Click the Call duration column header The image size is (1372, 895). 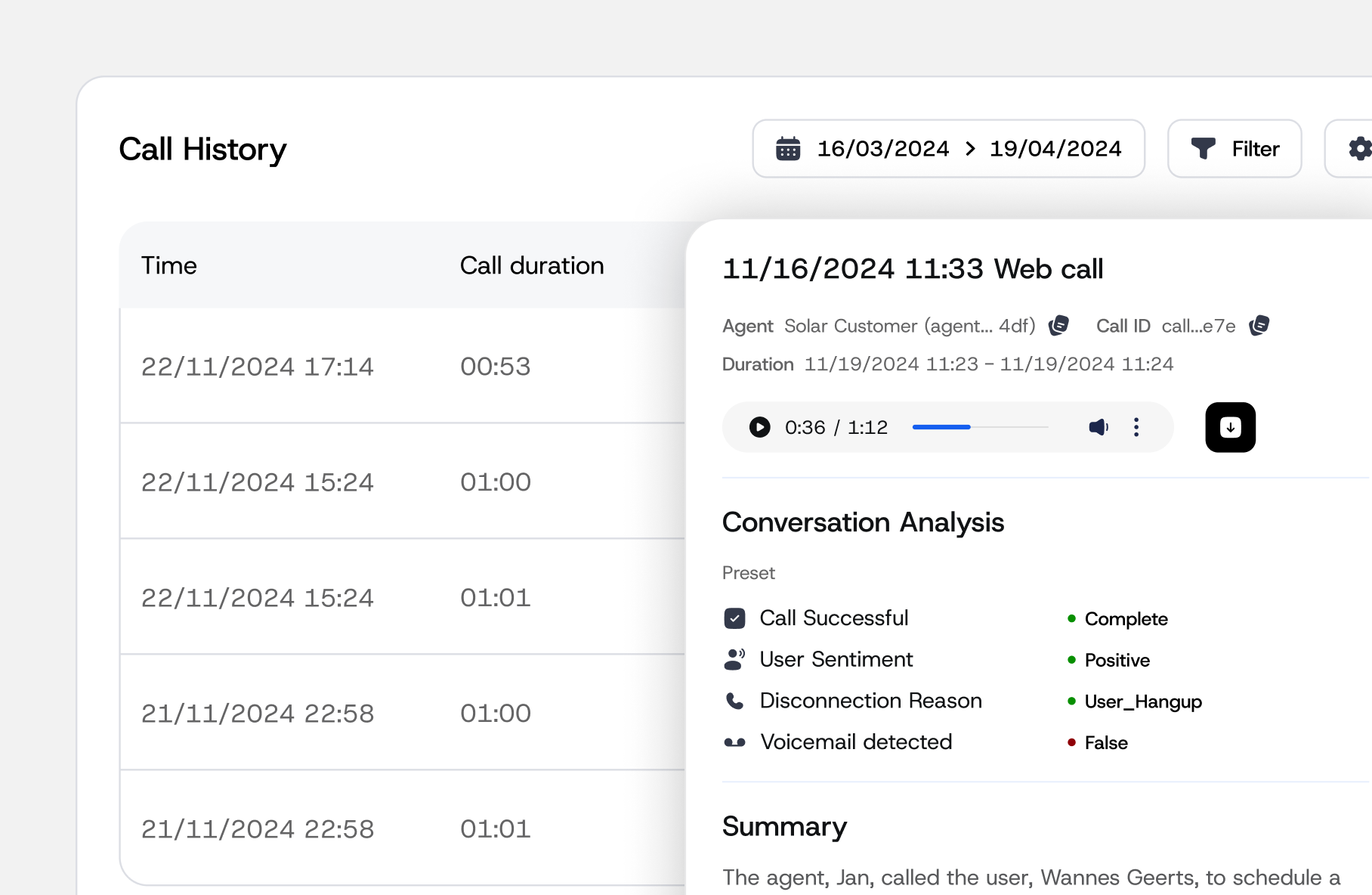click(532, 265)
